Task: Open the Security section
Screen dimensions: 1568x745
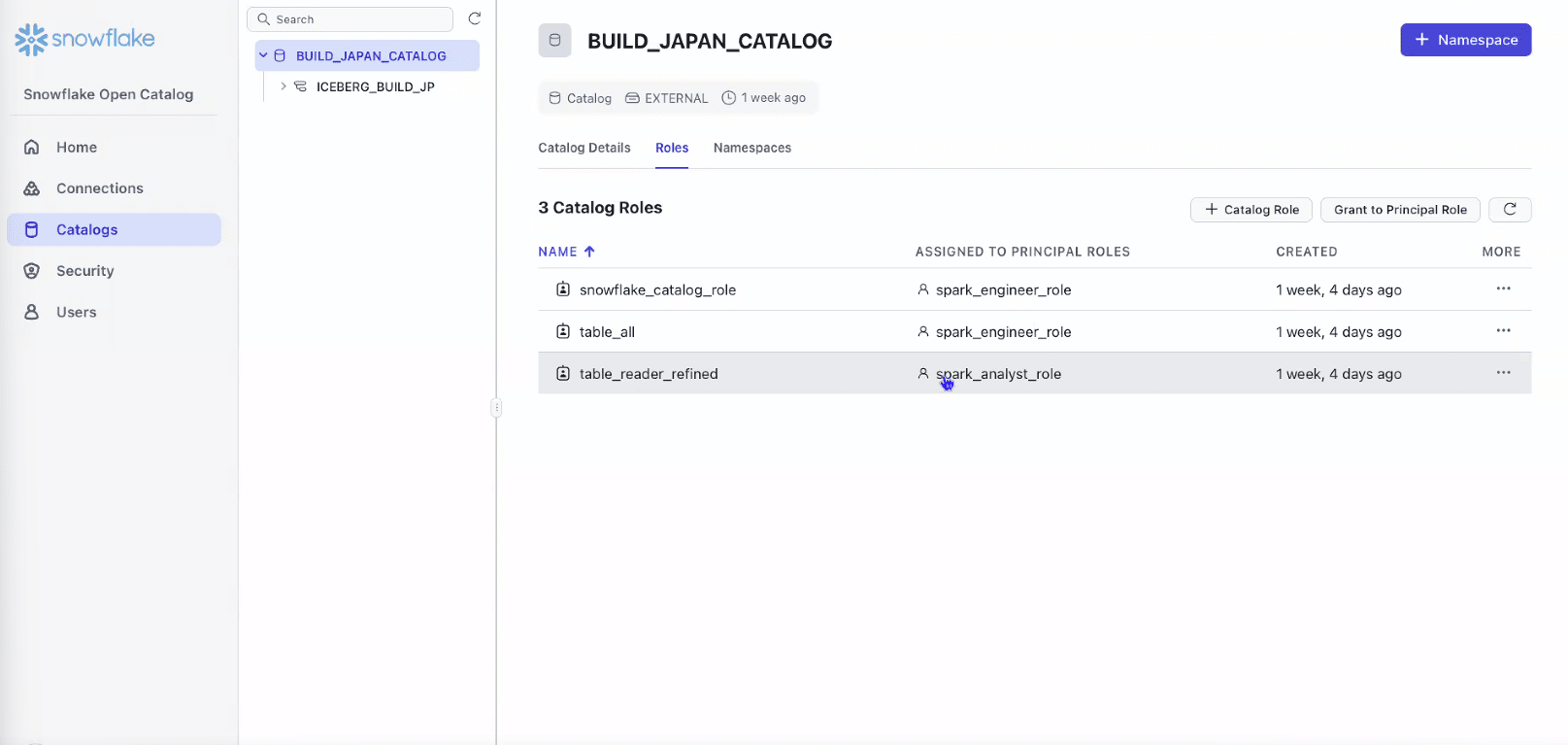Action: pyautogui.click(x=114, y=271)
